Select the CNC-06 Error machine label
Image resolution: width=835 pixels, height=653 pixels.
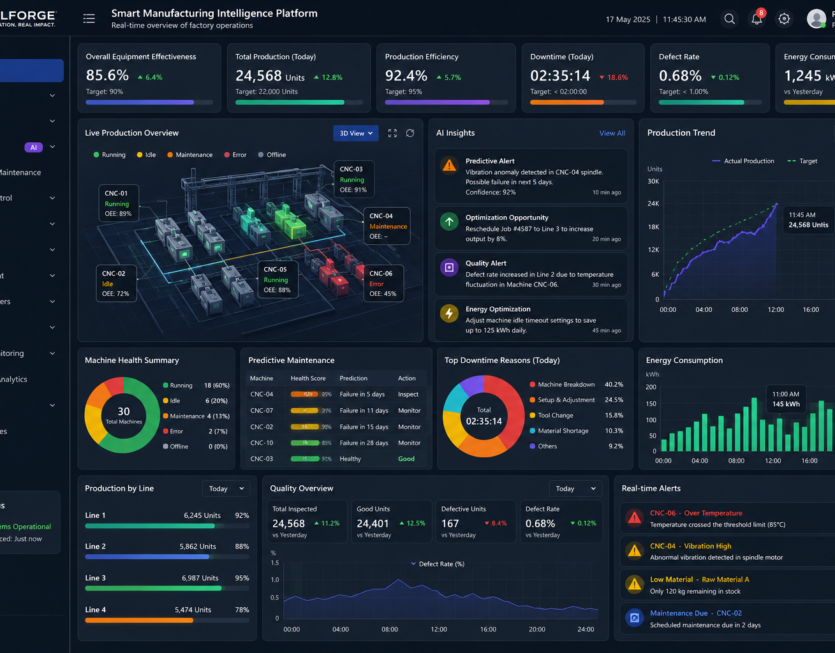click(x=383, y=283)
